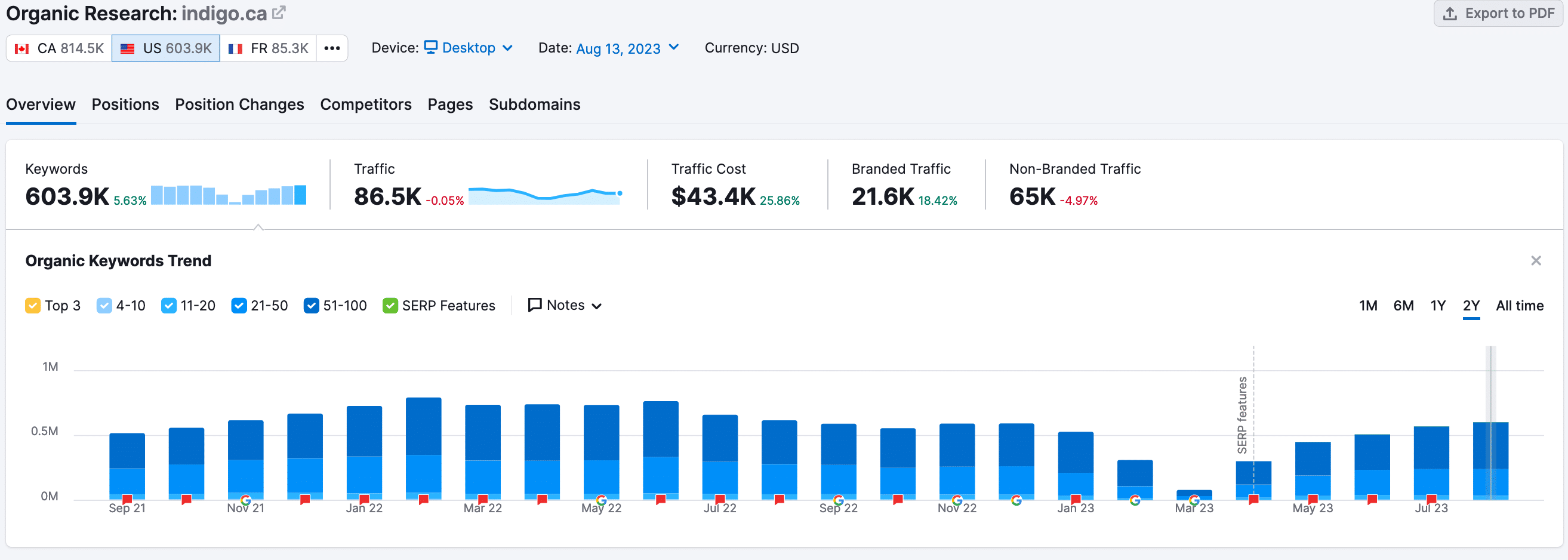Switch to the Positions tab
This screenshot has height=560, width=1568.
tap(125, 104)
